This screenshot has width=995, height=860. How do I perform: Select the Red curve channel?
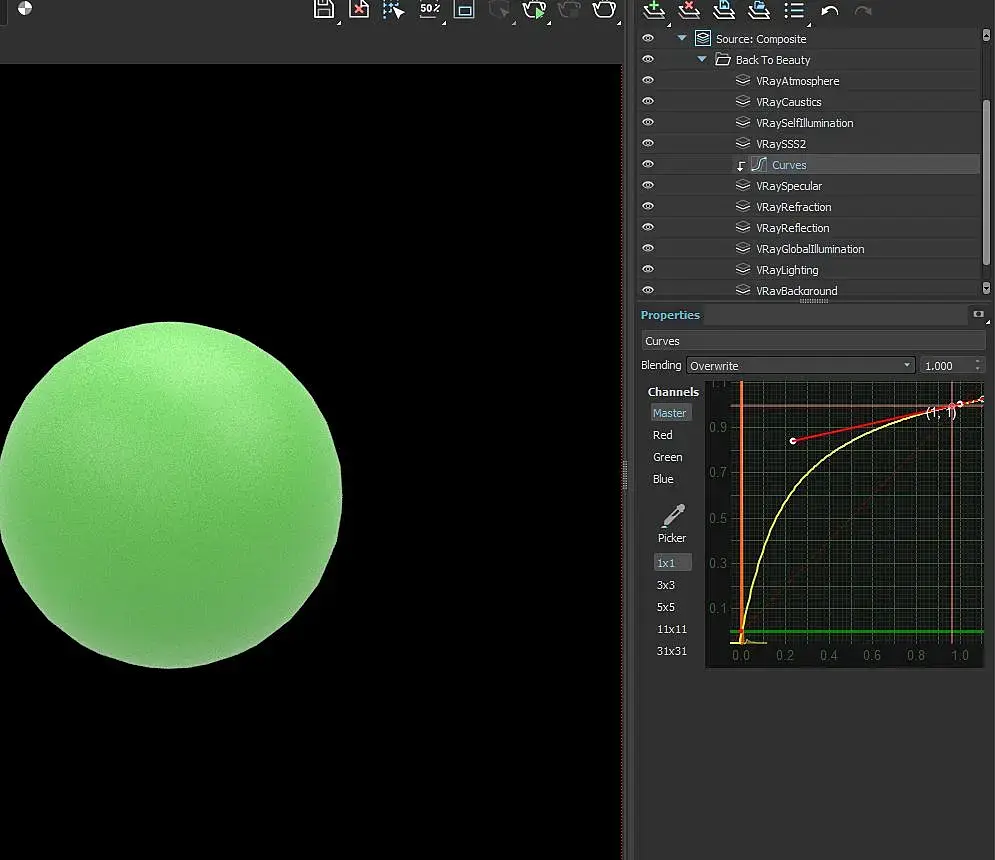point(663,436)
